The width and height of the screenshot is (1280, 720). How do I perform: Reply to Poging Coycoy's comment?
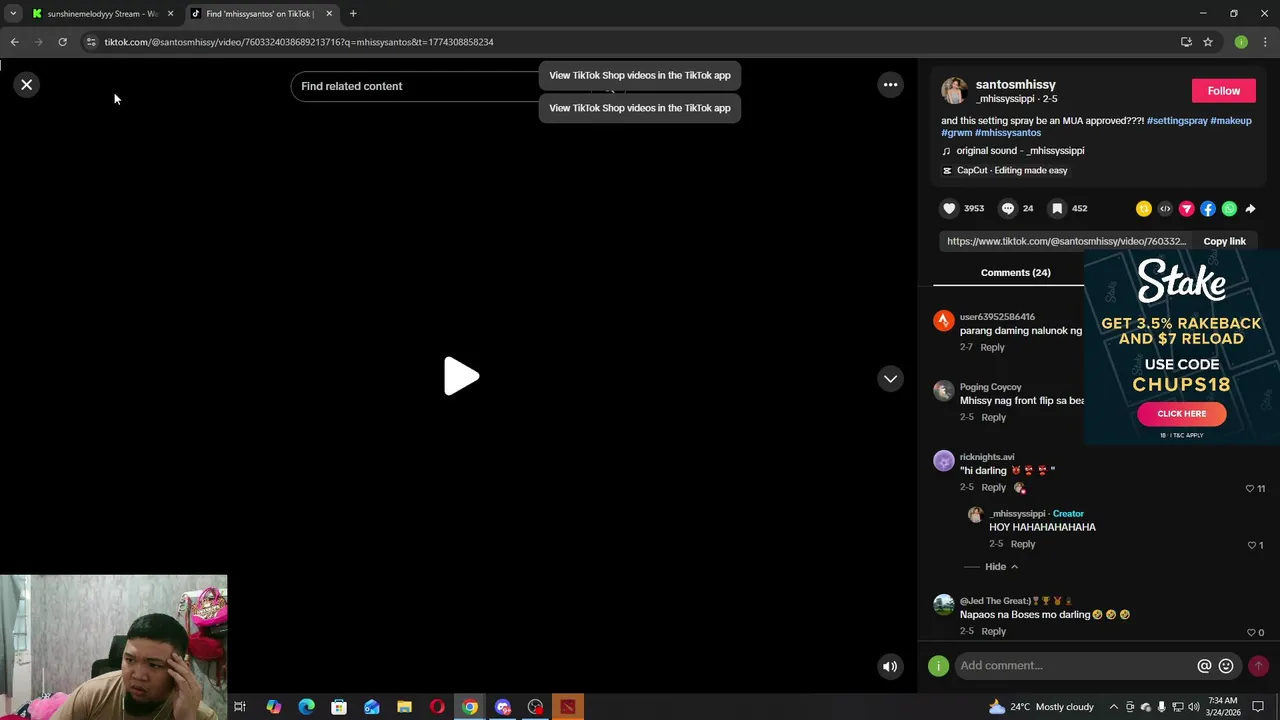[x=993, y=418]
